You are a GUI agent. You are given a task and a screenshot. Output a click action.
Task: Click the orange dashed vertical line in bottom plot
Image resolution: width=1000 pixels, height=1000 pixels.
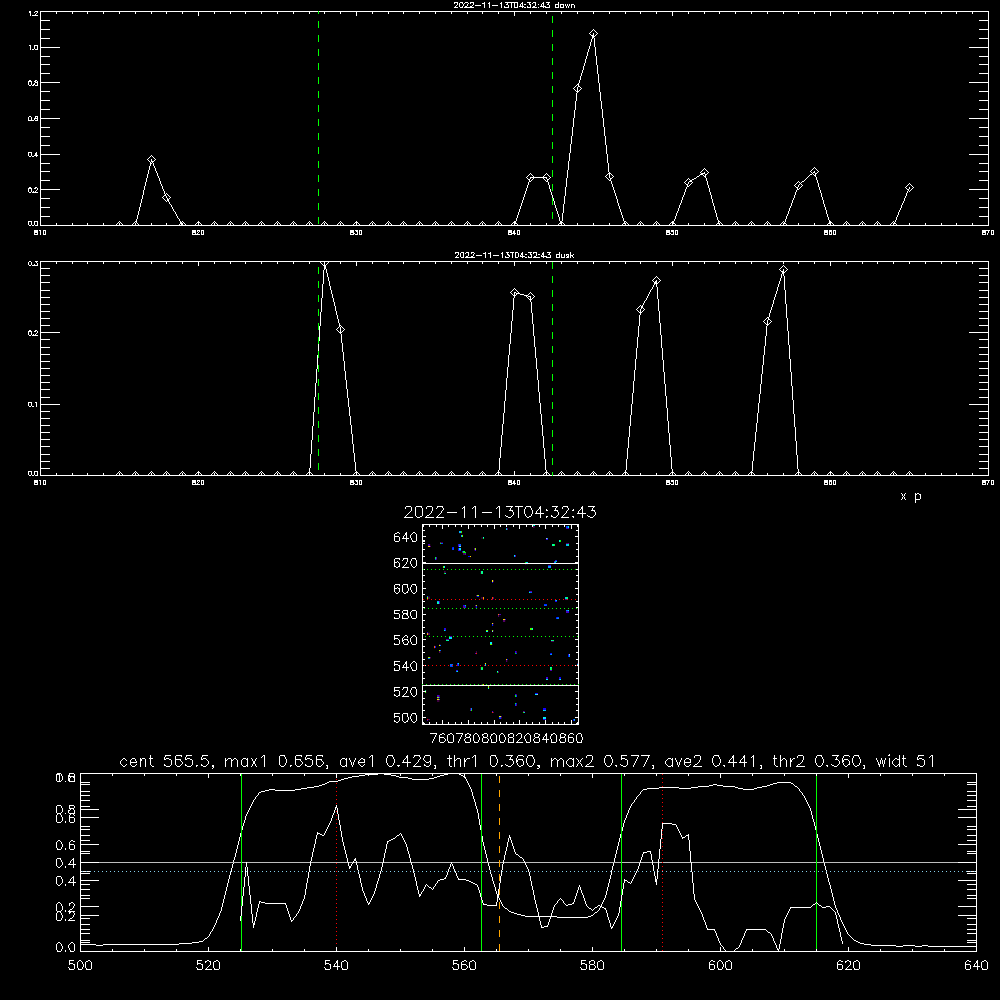click(499, 862)
